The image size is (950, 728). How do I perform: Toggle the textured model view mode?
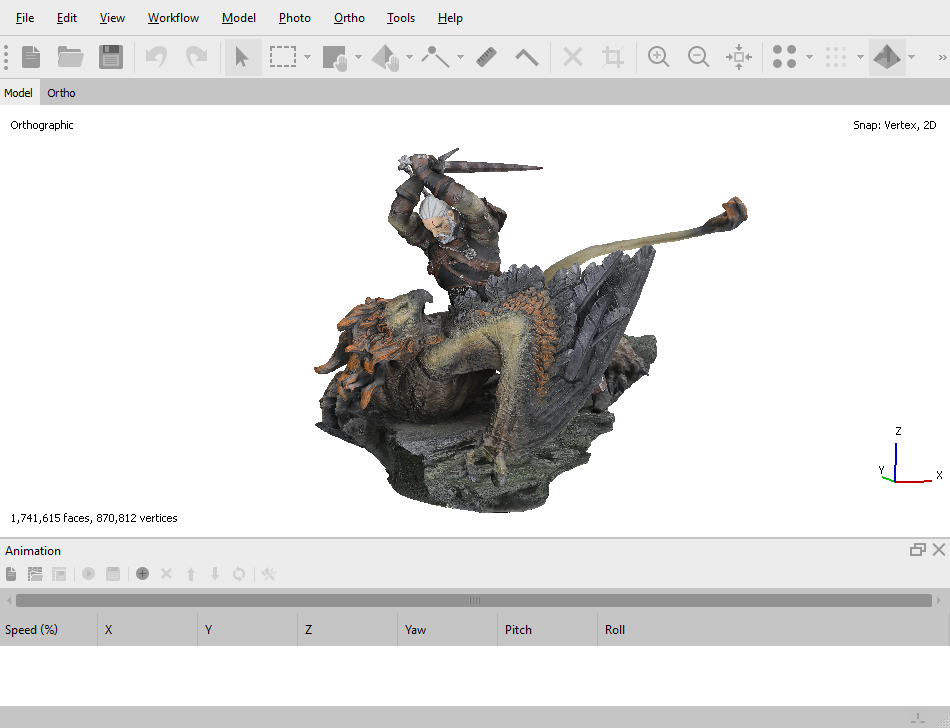pos(886,57)
